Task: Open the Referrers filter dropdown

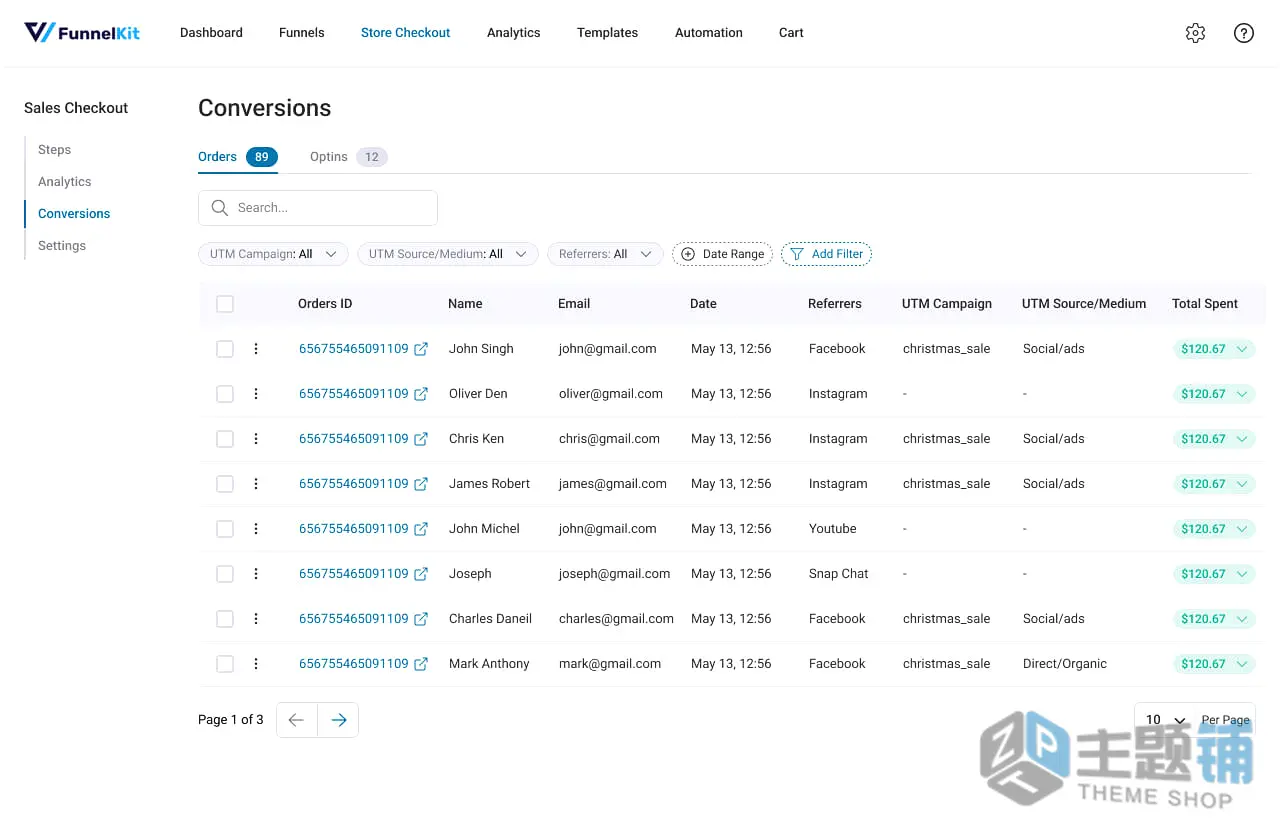Action: coord(605,254)
